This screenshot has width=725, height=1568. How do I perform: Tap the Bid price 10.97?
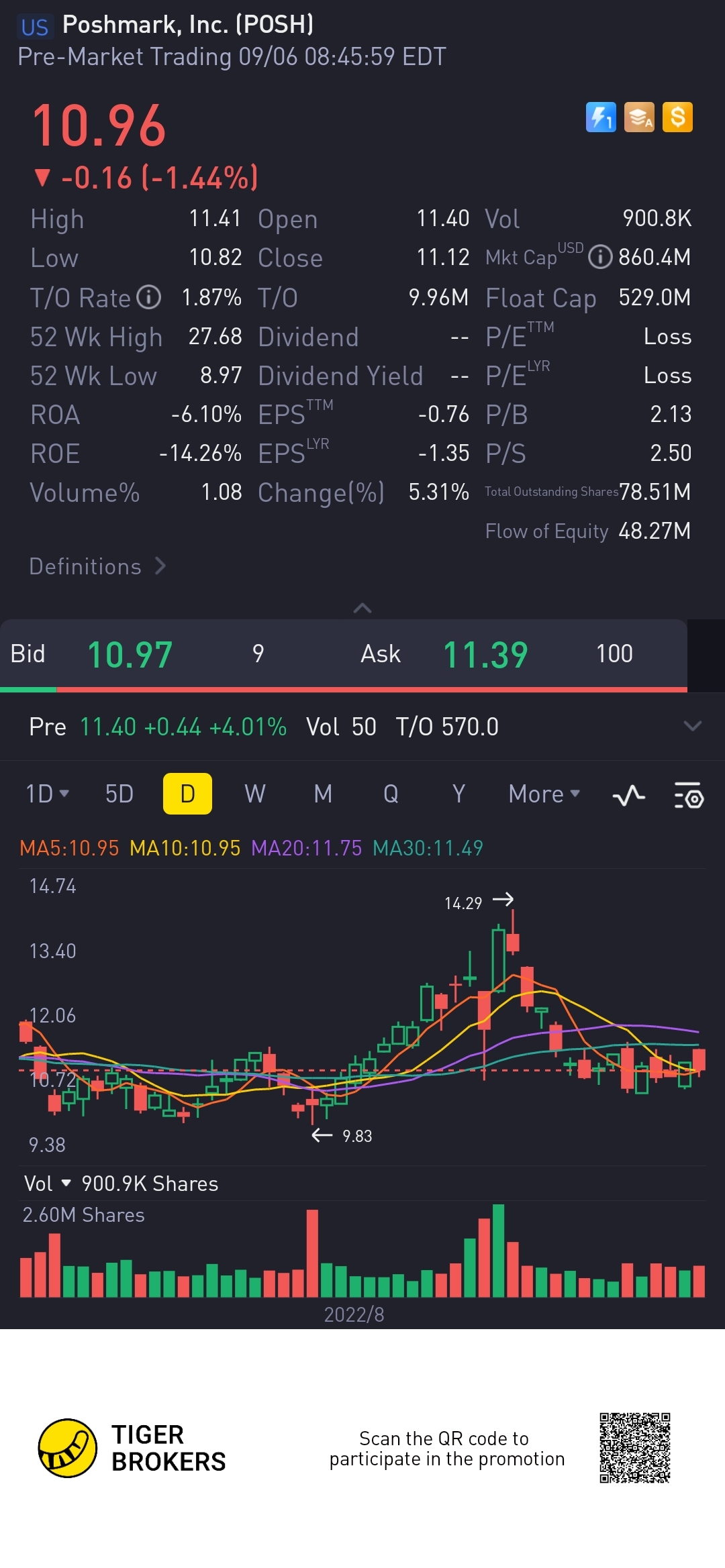(x=130, y=655)
